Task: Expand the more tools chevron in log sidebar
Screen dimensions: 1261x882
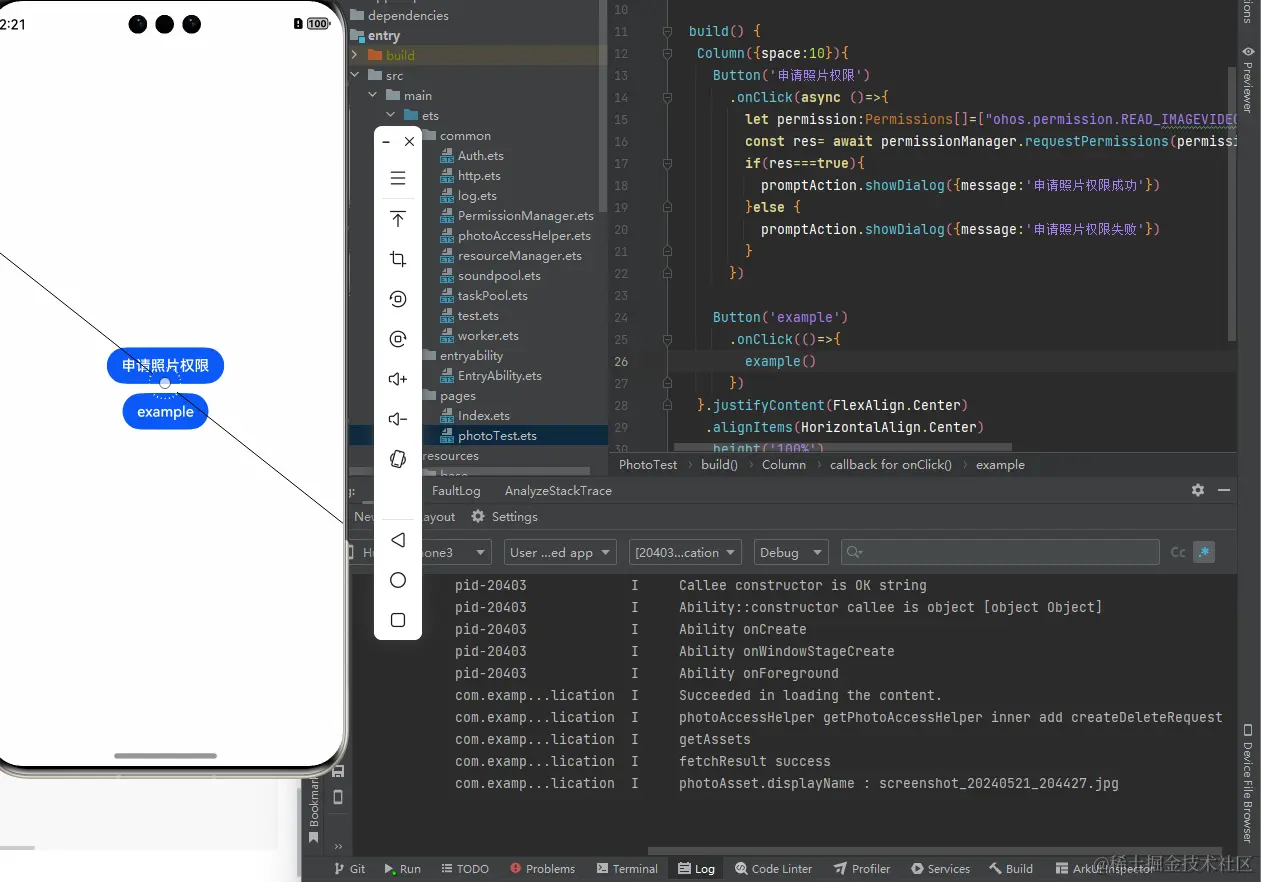Action: pyautogui.click(x=338, y=846)
